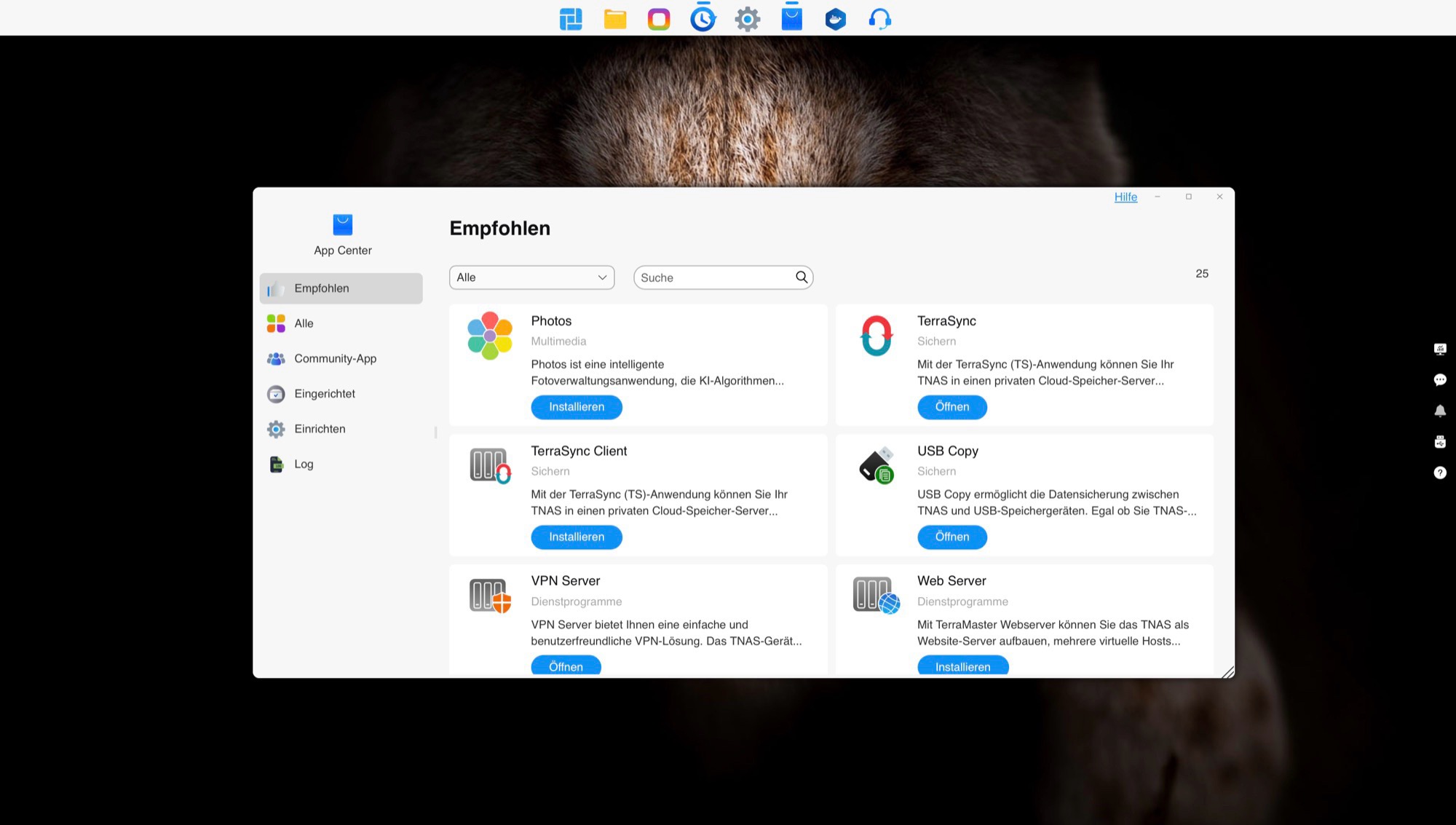Launch the Docker whale icon in top dock
Screen dimensions: 1456x825
click(835, 19)
